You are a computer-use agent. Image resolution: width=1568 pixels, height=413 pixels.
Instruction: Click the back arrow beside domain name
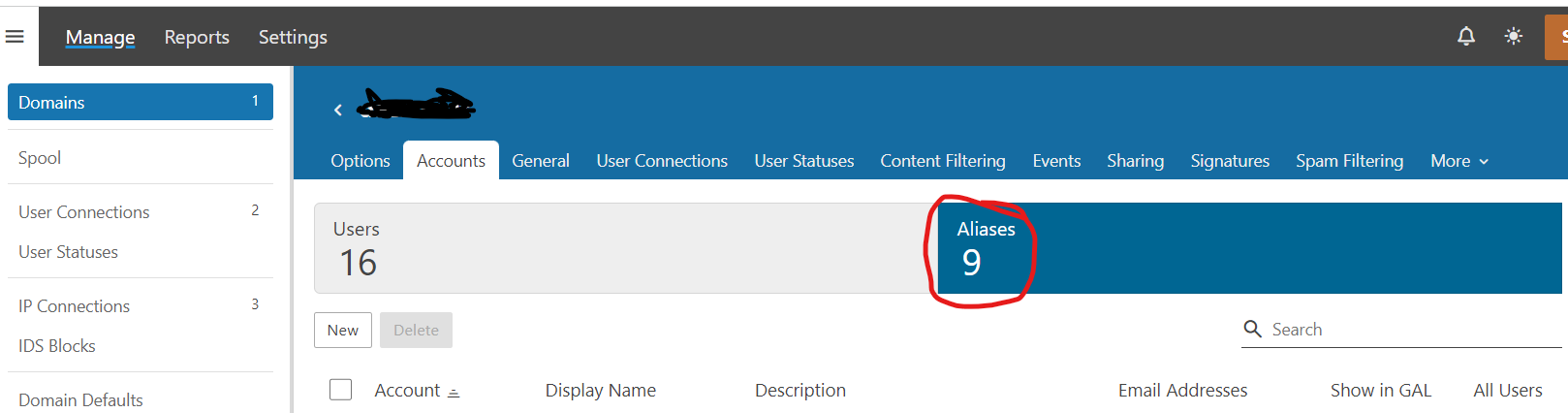338,111
